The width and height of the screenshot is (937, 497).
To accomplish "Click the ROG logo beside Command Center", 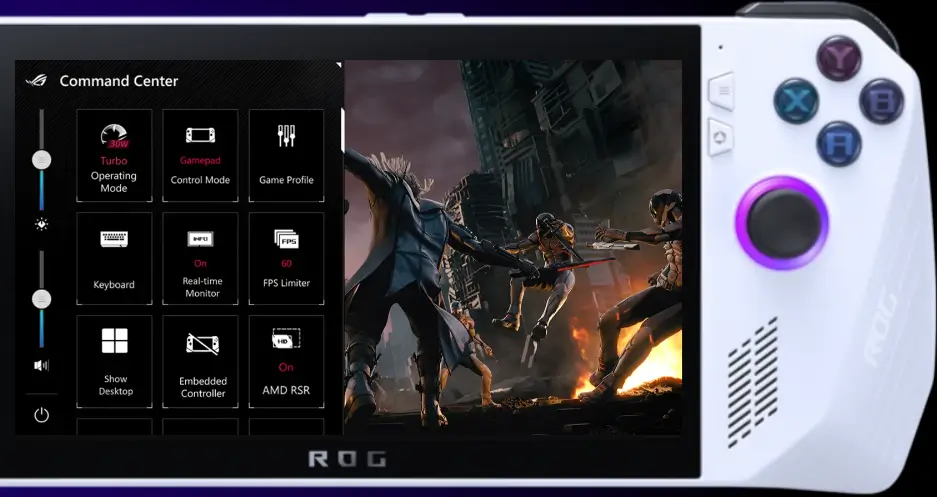I will pyautogui.click(x=36, y=80).
